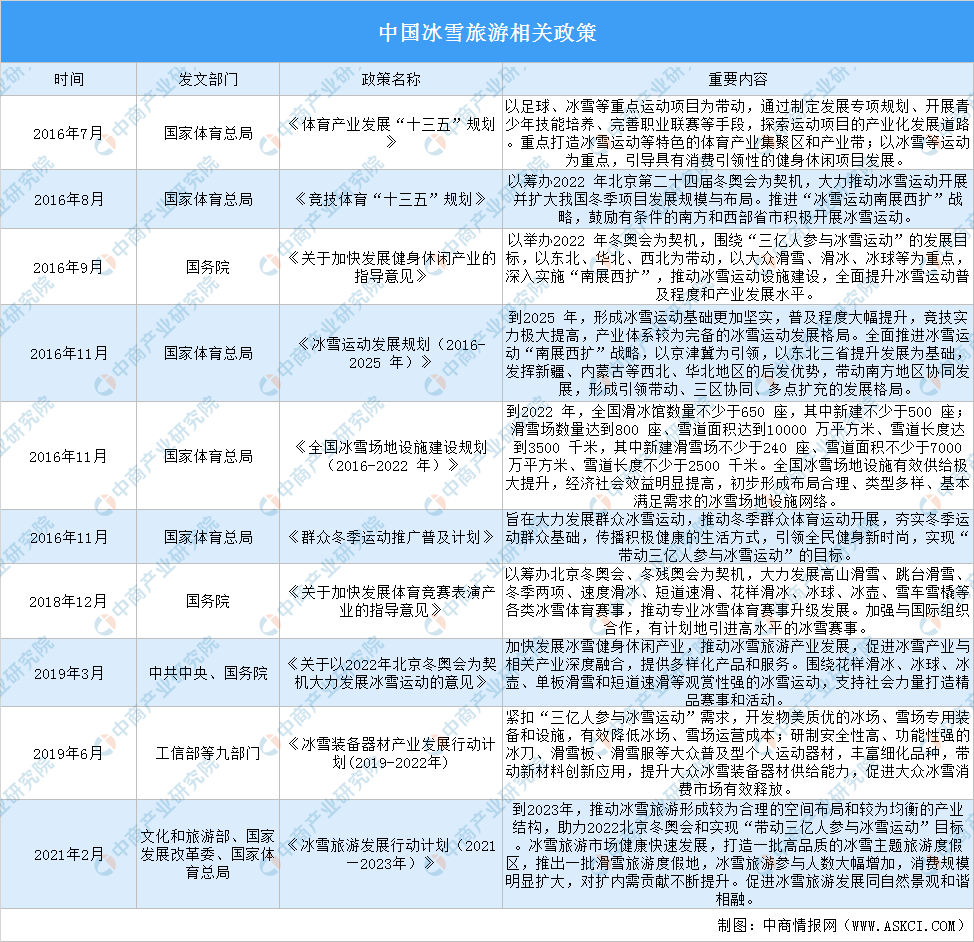Click policy 《体育产业发展"十三五"规划》
This screenshot has height=942, width=974.
click(x=391, y=133)
